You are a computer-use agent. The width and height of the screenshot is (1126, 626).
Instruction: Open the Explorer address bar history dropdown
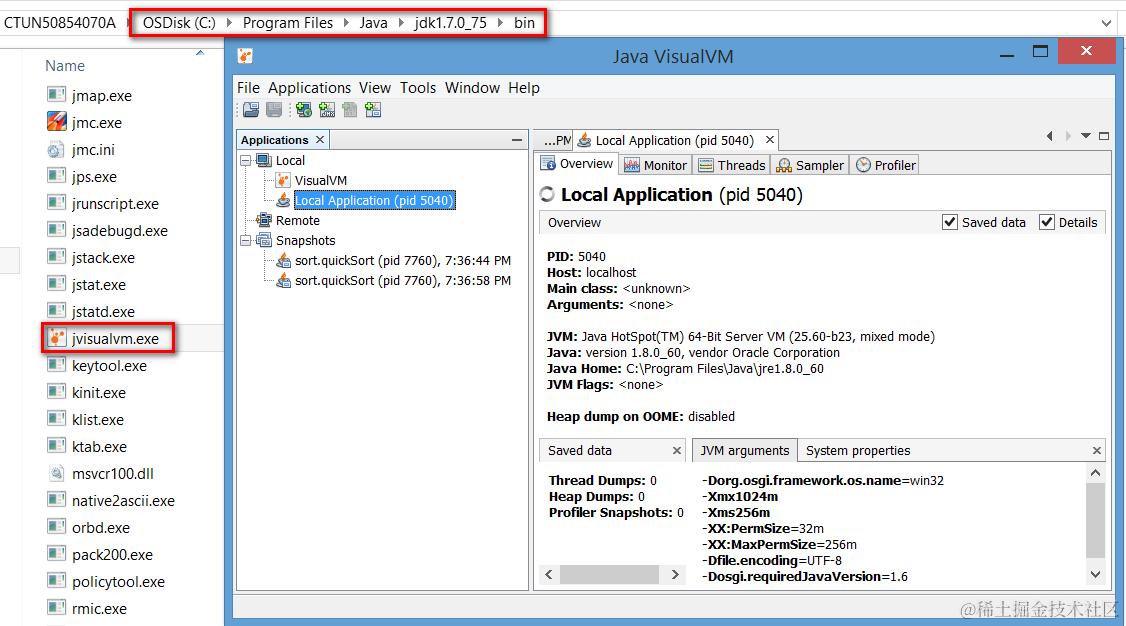click(x=1106, y=23)
